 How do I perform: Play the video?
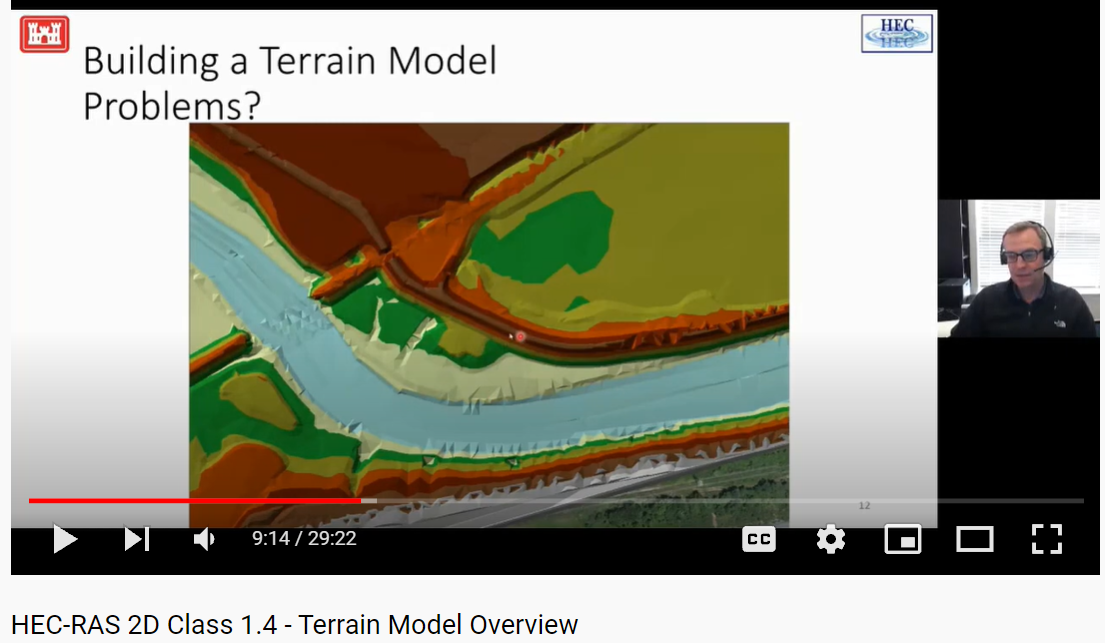[66, 539]
